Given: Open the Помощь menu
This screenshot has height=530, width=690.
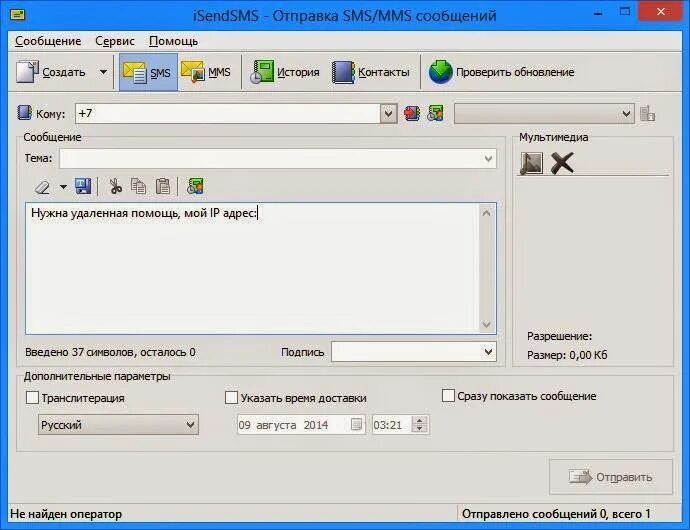Looking at the screenshot, I should [x=173, y=41].
